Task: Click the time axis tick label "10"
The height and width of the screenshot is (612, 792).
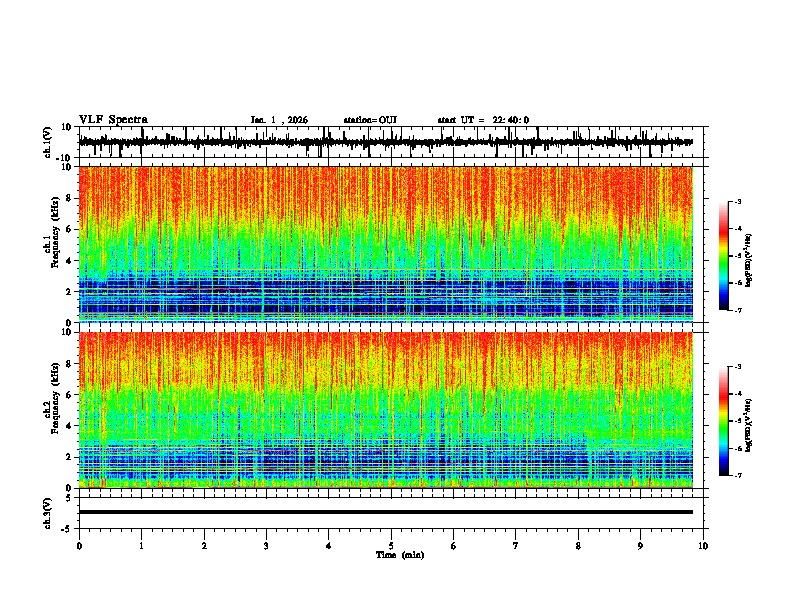Action: (x=703, y=546)
